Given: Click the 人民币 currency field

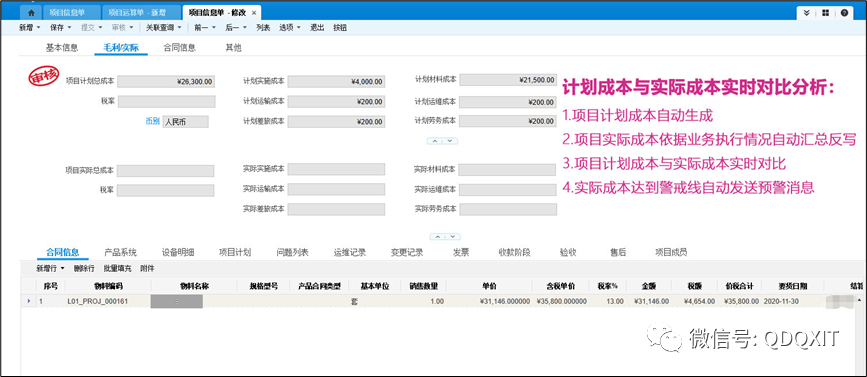Looking at the screenshot, I should pyautogui.click(x=185, y=122).
